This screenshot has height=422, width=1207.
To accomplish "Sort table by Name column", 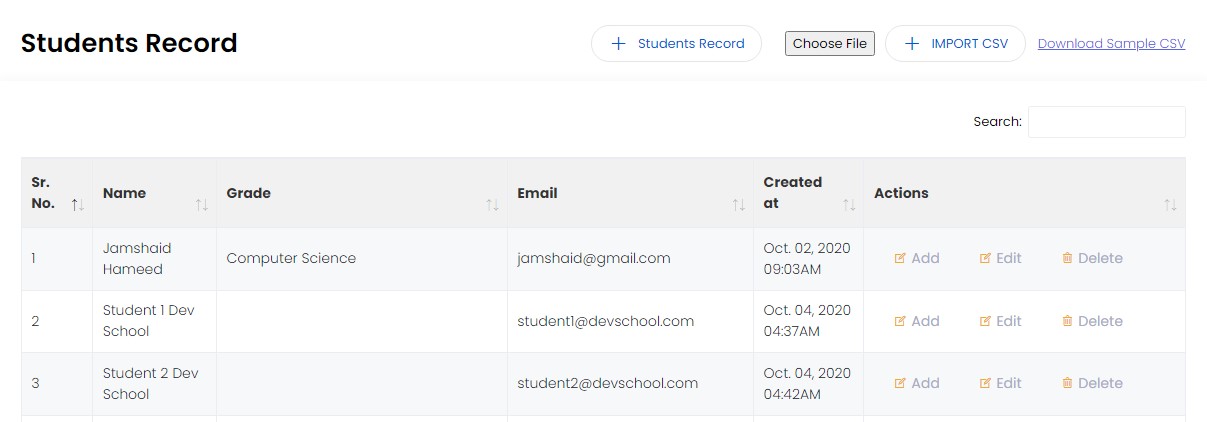I will [202, 204].
